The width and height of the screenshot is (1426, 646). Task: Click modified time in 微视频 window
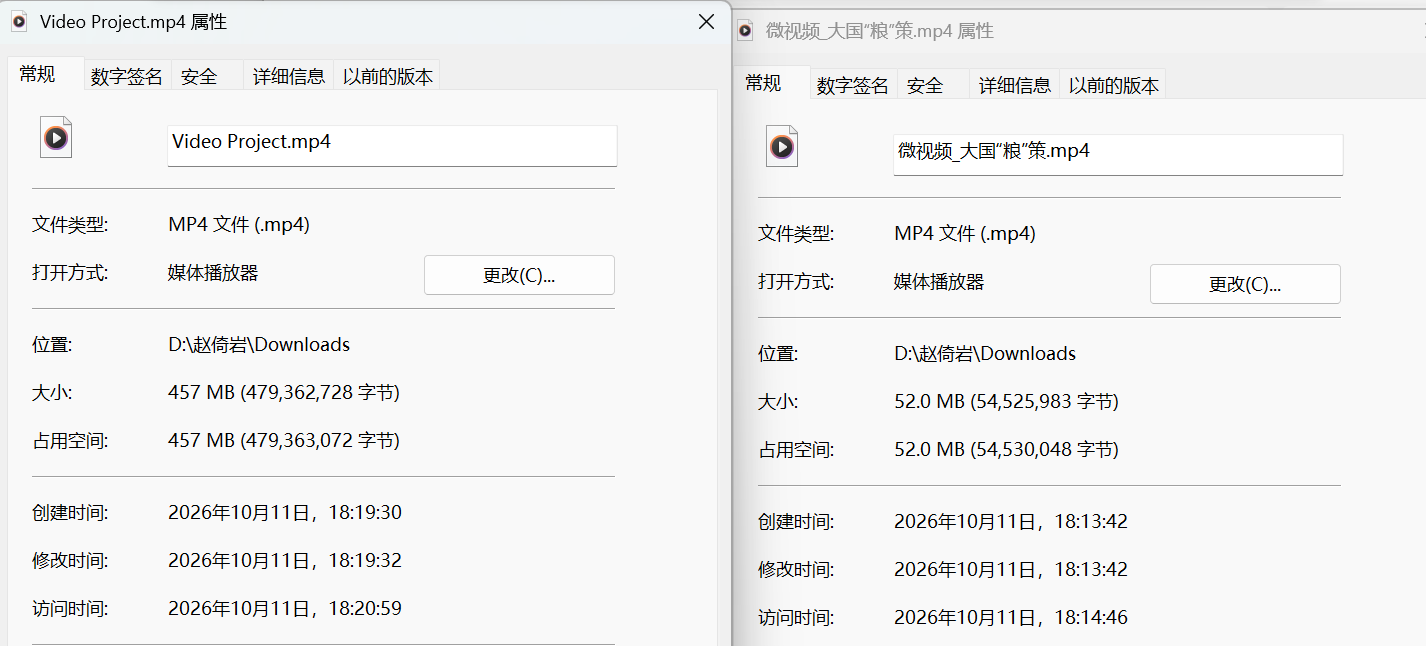(1011, 570)
